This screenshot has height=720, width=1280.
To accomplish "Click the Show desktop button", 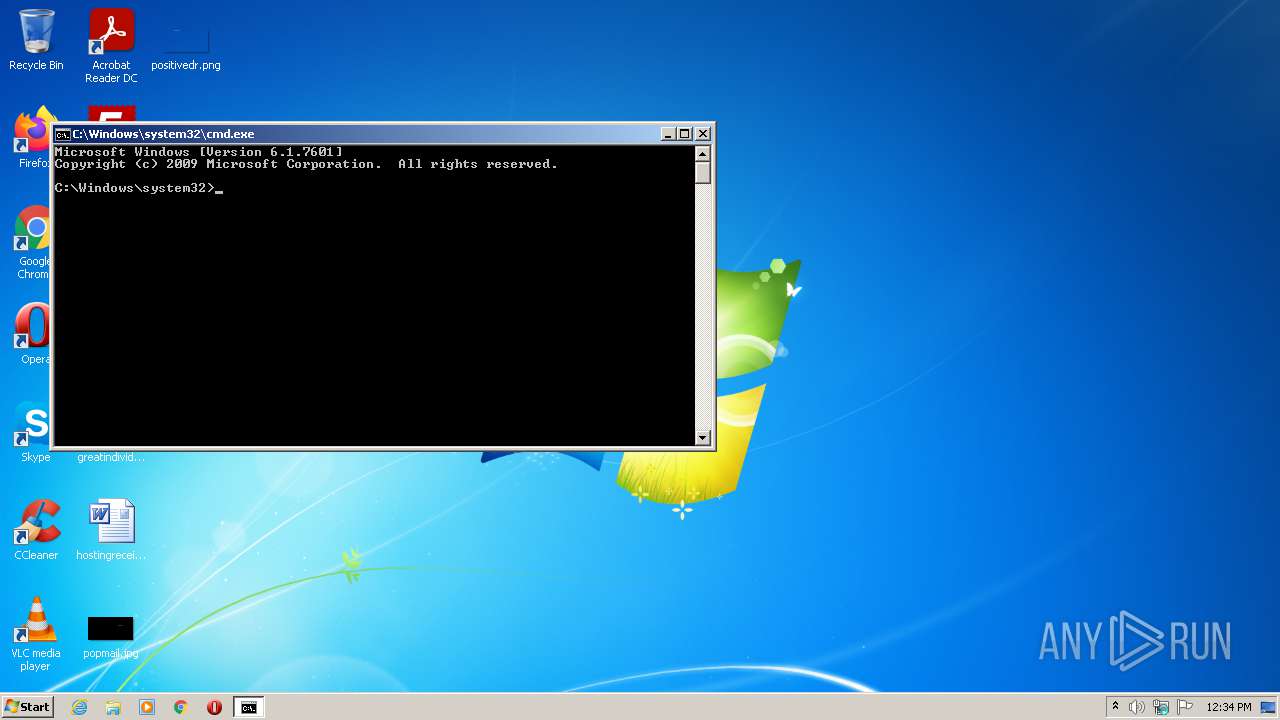I will (1269, 707).
